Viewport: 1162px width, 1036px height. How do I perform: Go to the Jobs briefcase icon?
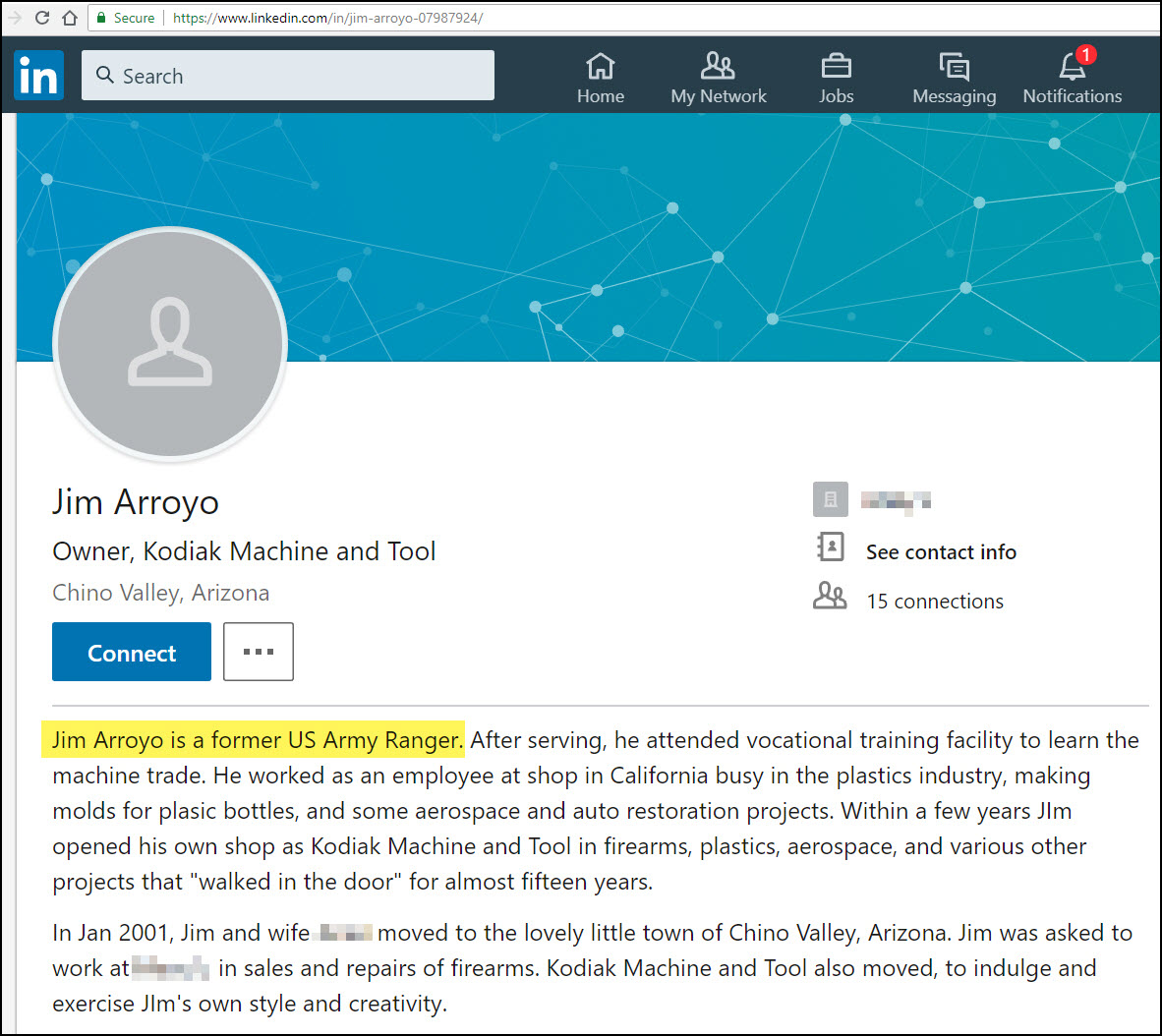[x=836, y=66]
